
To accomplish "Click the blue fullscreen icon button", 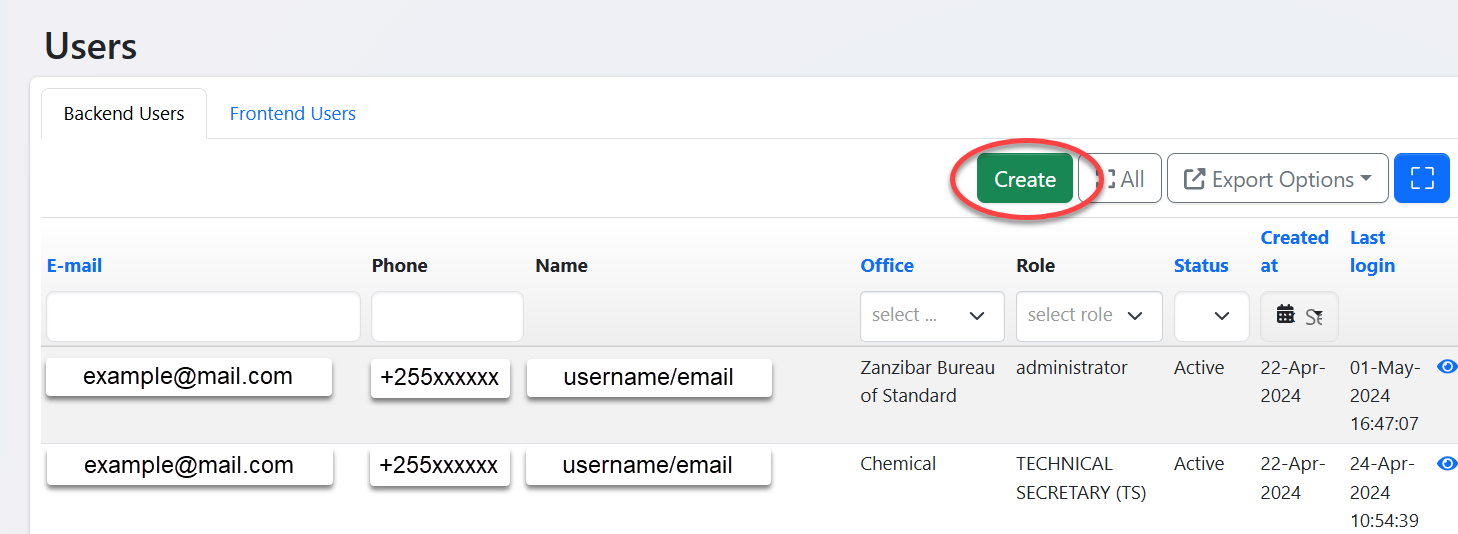I will (1421, 179).
